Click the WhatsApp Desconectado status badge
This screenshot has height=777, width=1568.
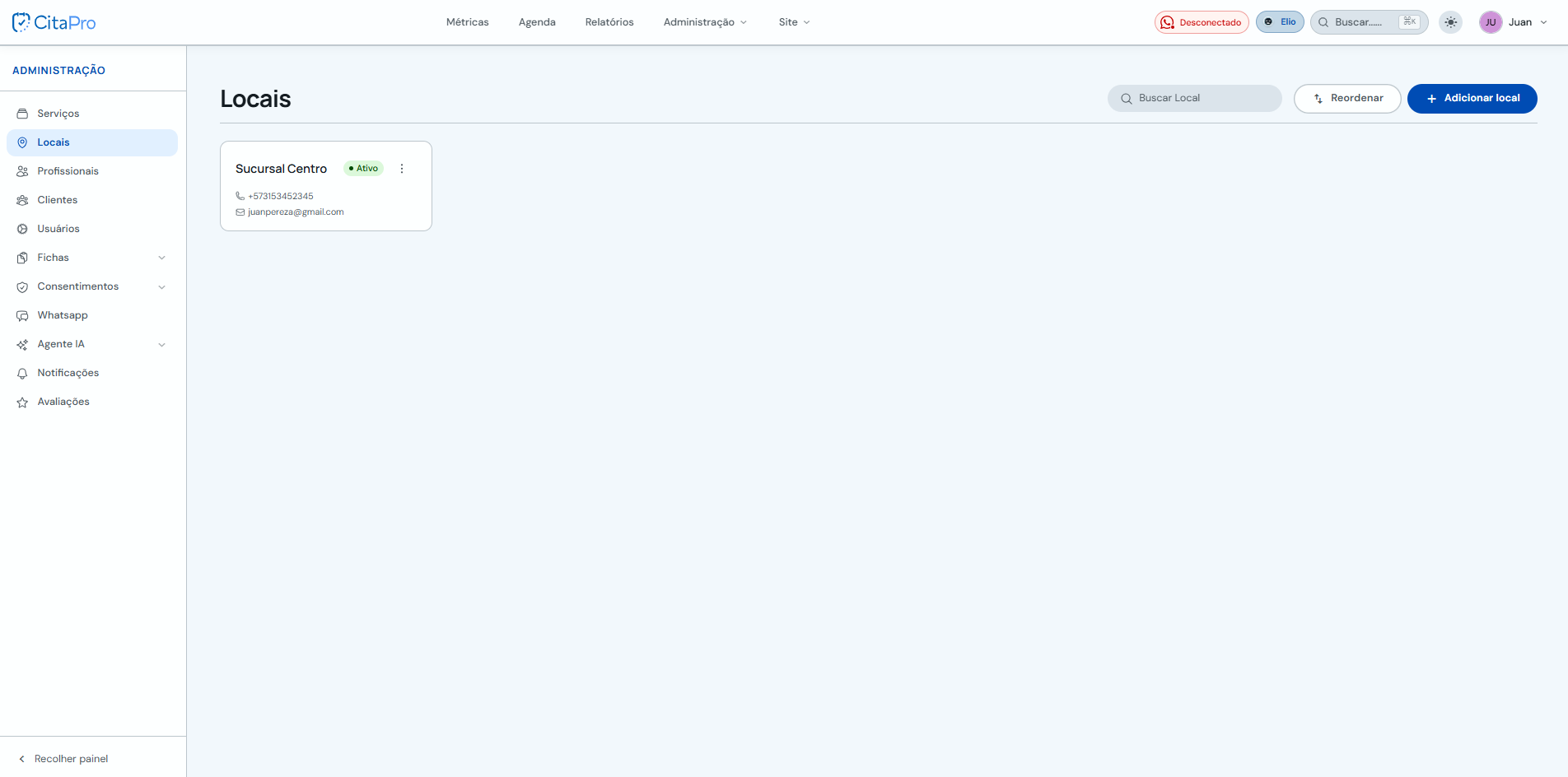1202,22
